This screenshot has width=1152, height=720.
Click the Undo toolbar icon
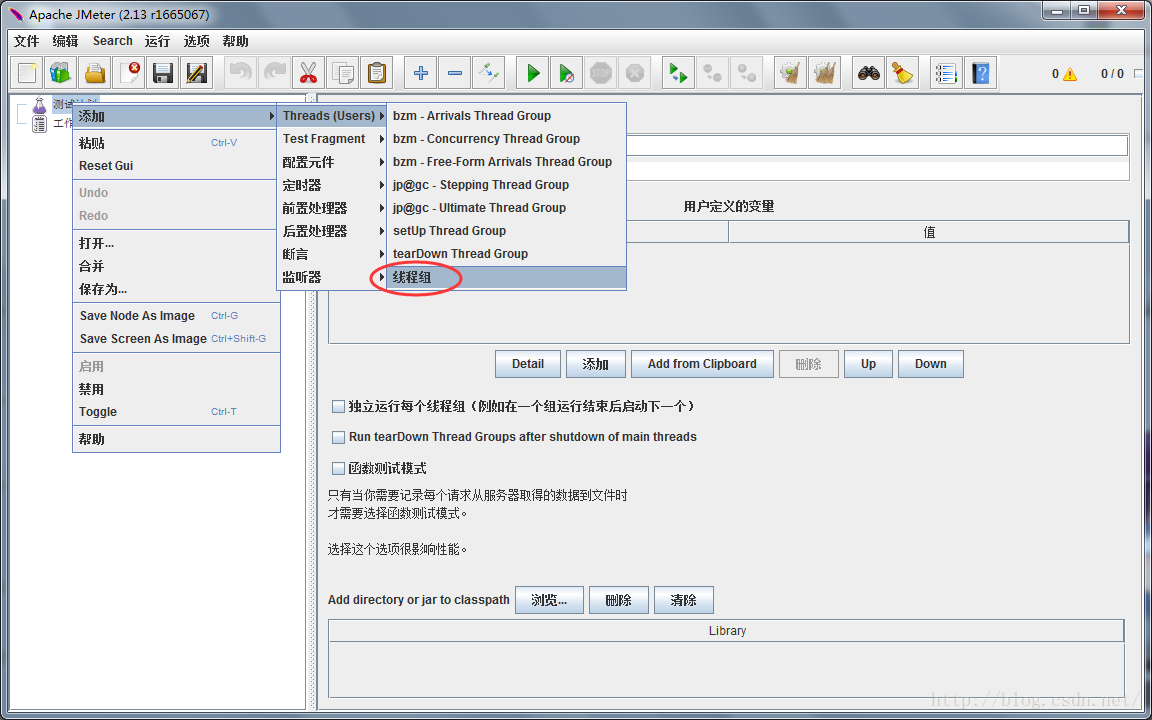tap(240, 73)
